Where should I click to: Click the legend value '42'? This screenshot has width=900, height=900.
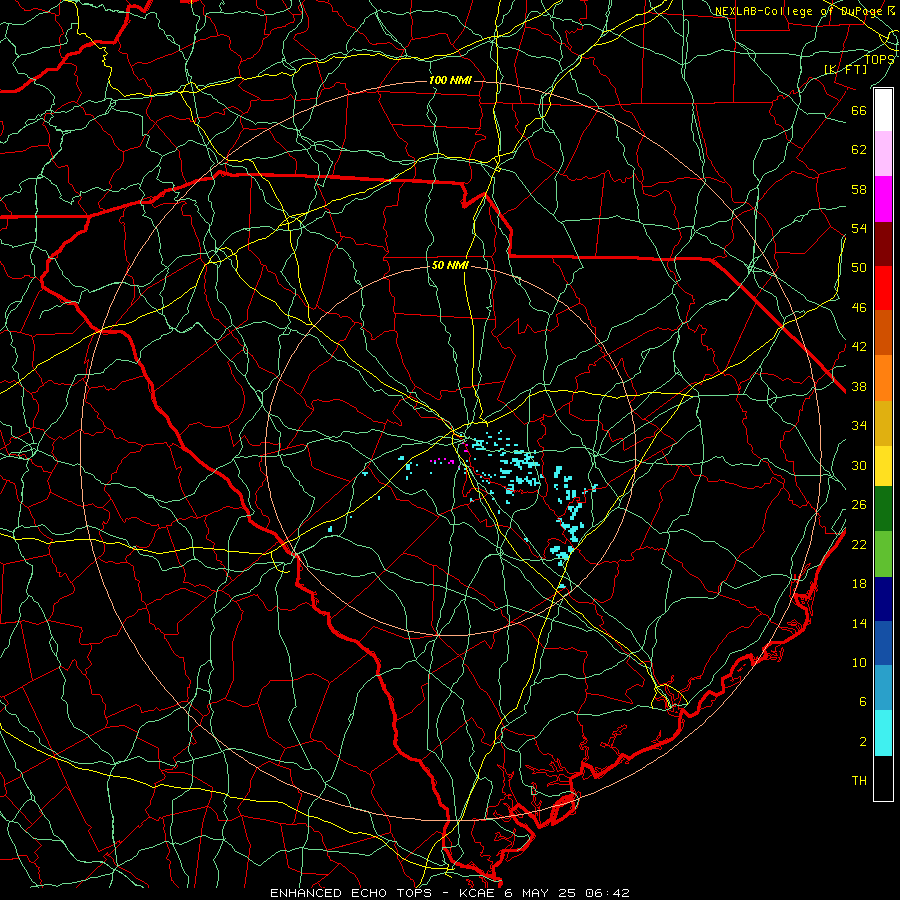859,346
